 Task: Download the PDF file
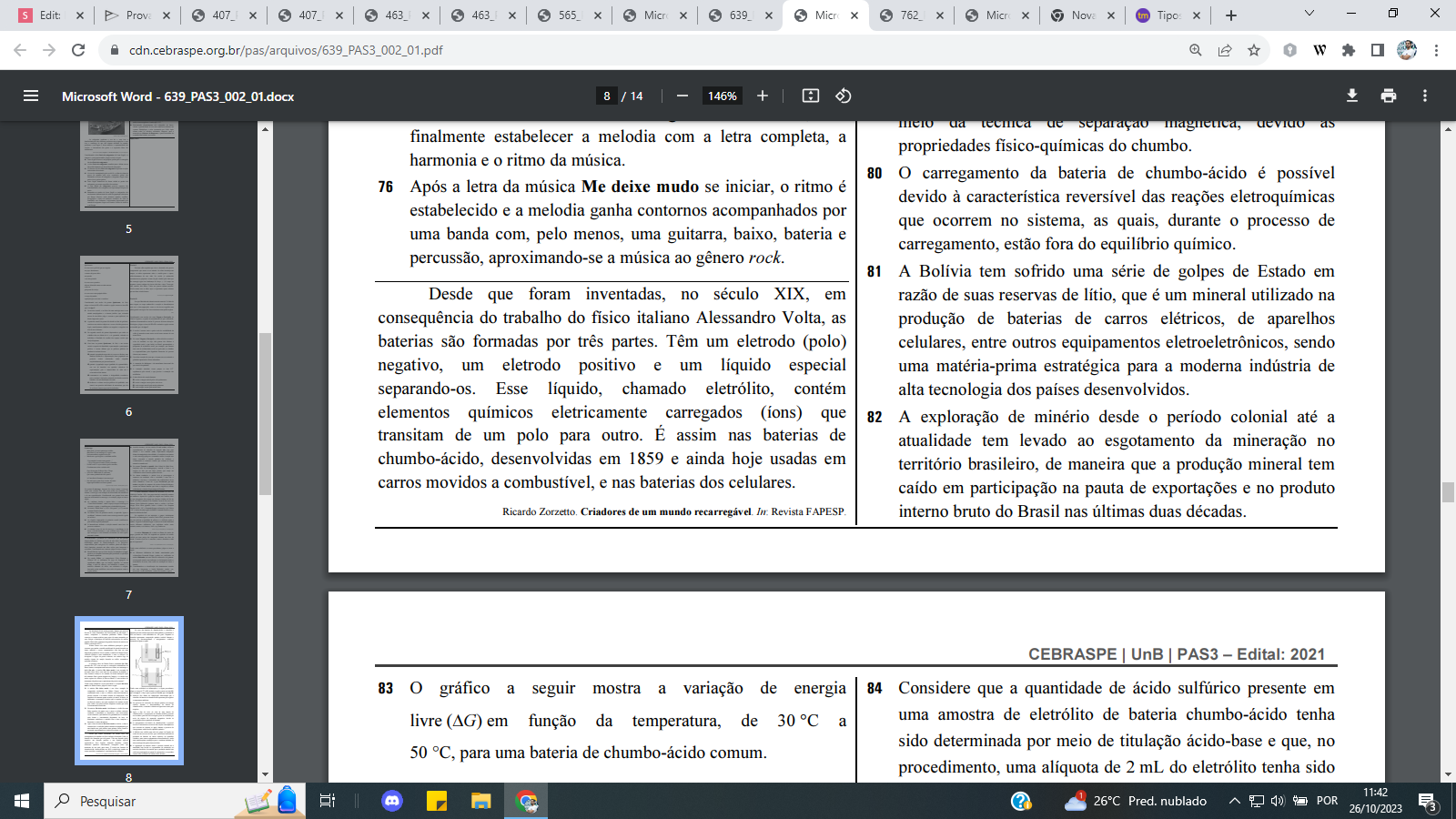[x=1352, y=96]
